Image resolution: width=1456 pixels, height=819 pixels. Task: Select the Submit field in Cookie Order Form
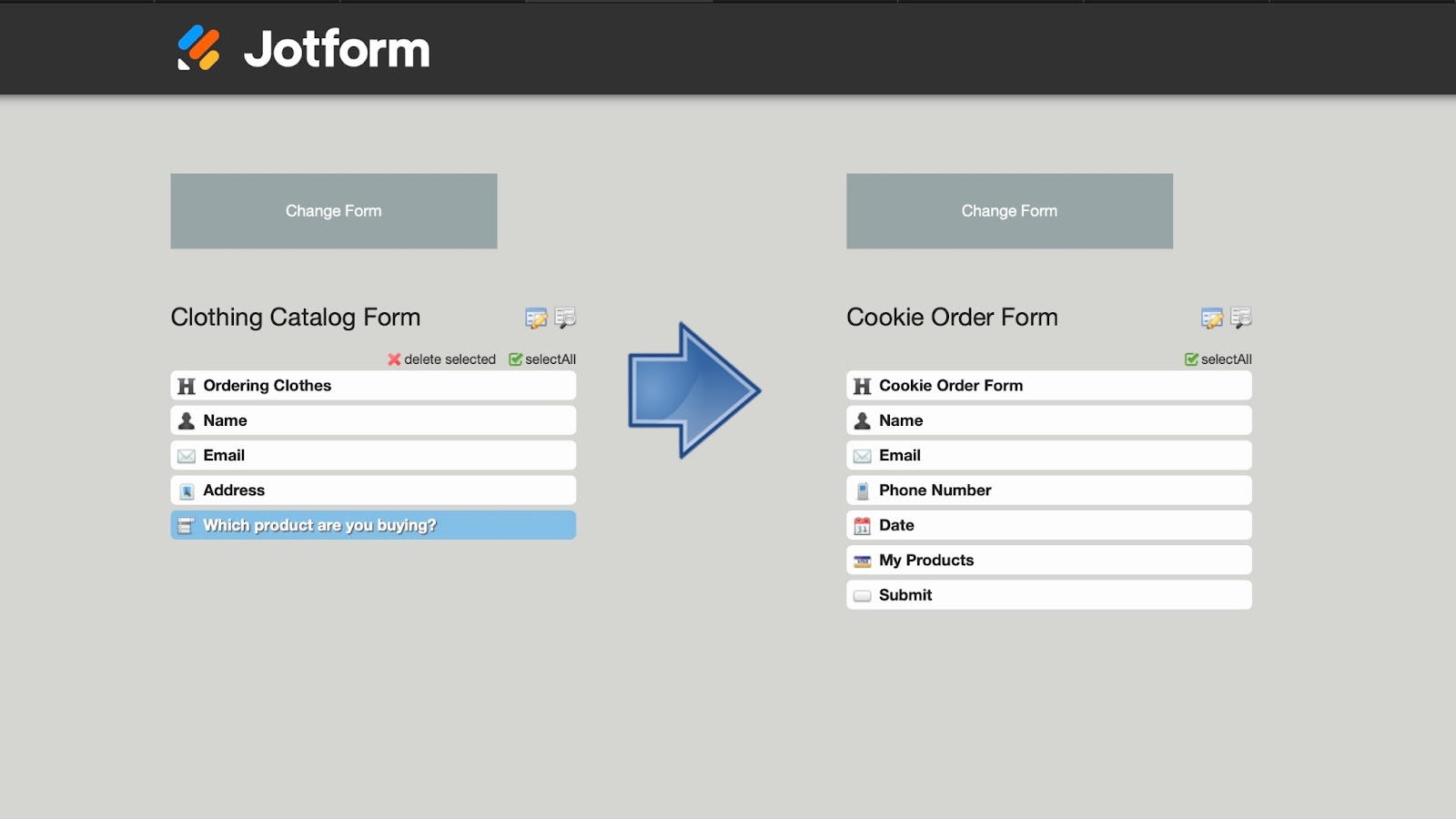click(x=1048, y=595)
